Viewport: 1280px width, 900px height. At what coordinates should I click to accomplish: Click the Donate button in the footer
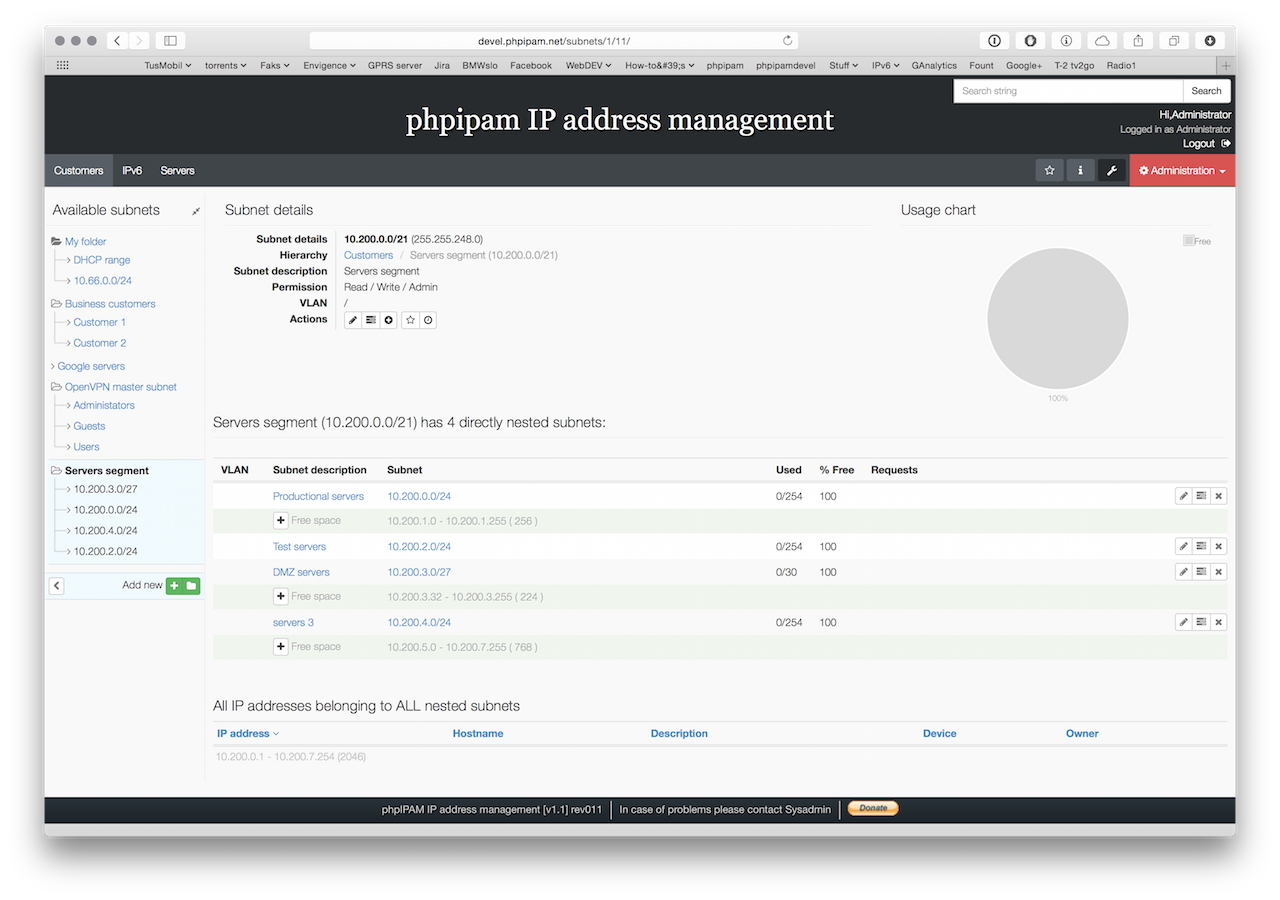point(873,808)
